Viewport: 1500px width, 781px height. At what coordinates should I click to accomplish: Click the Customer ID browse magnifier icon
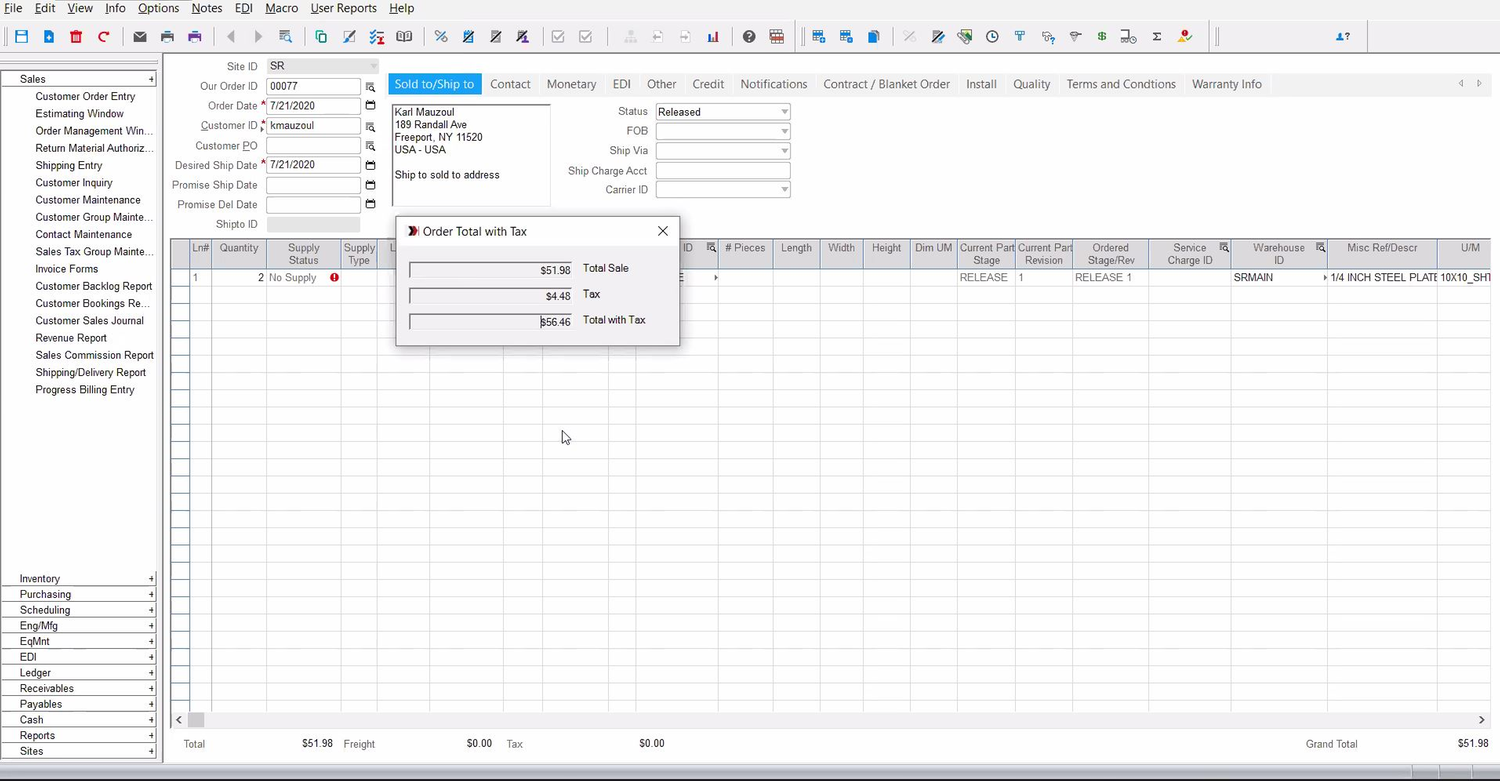click(370, 125)
